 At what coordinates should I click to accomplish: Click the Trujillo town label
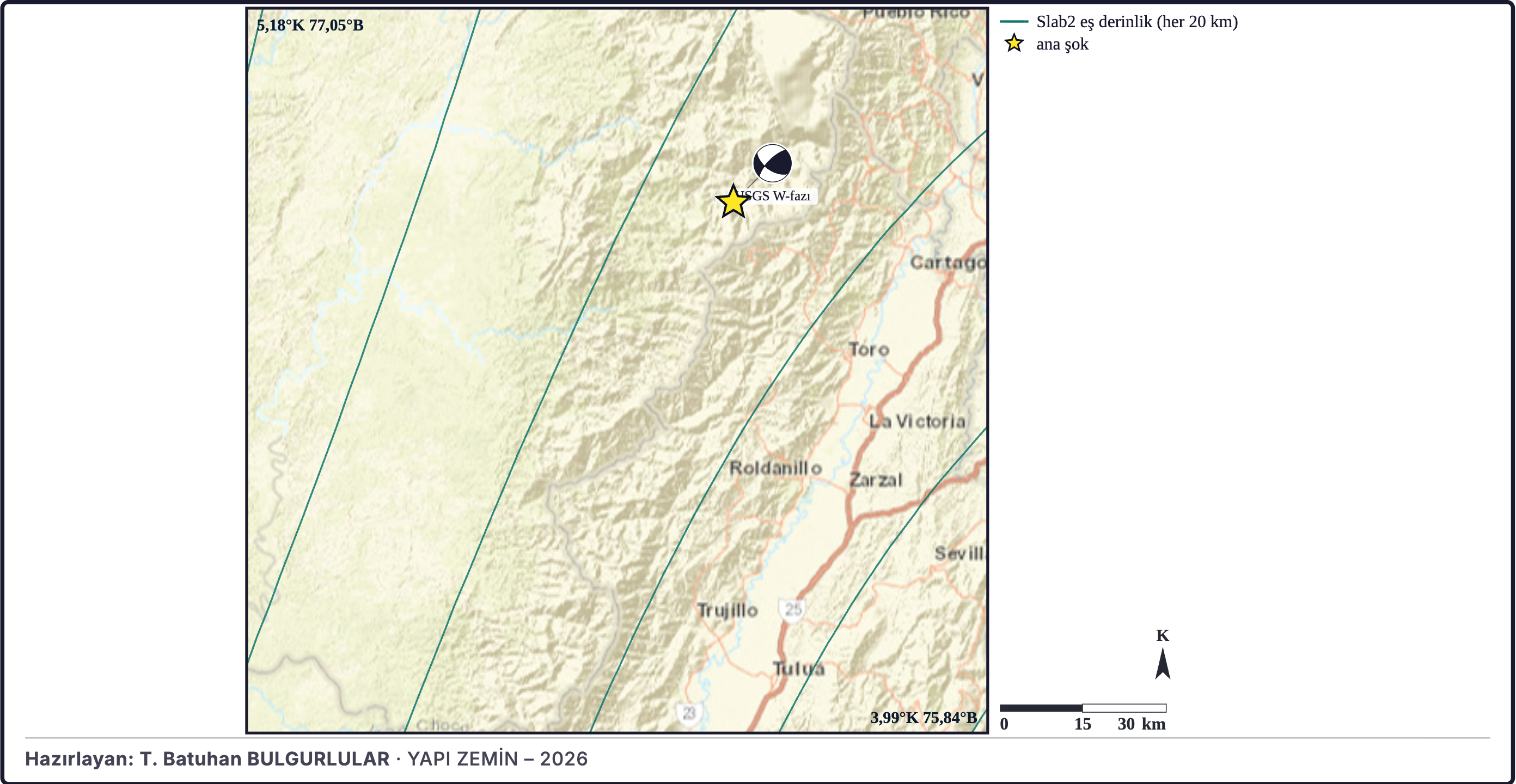click(728, 610)
